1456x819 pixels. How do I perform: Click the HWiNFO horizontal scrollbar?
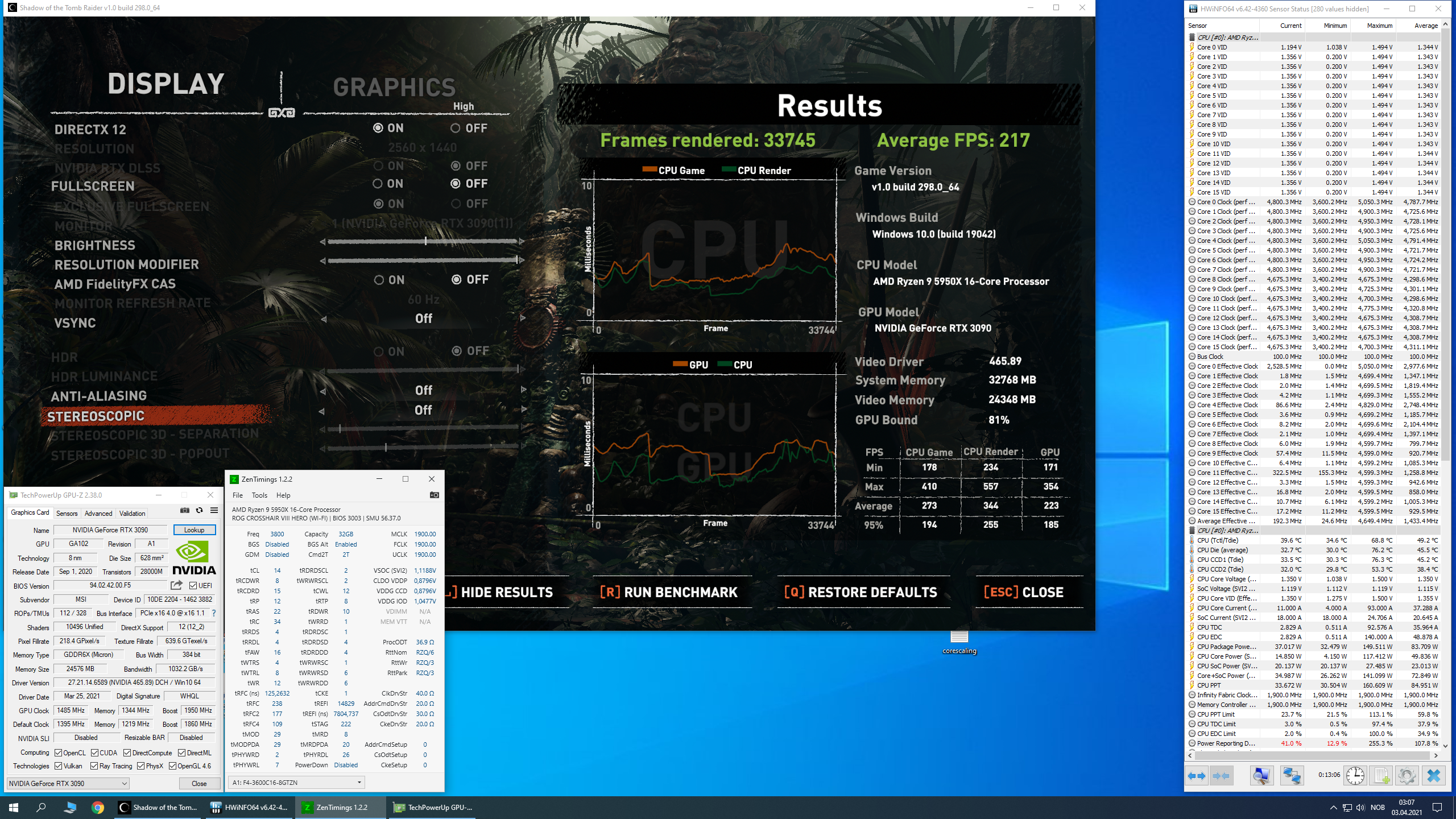pyautogui.click(x=1313, y=755)
